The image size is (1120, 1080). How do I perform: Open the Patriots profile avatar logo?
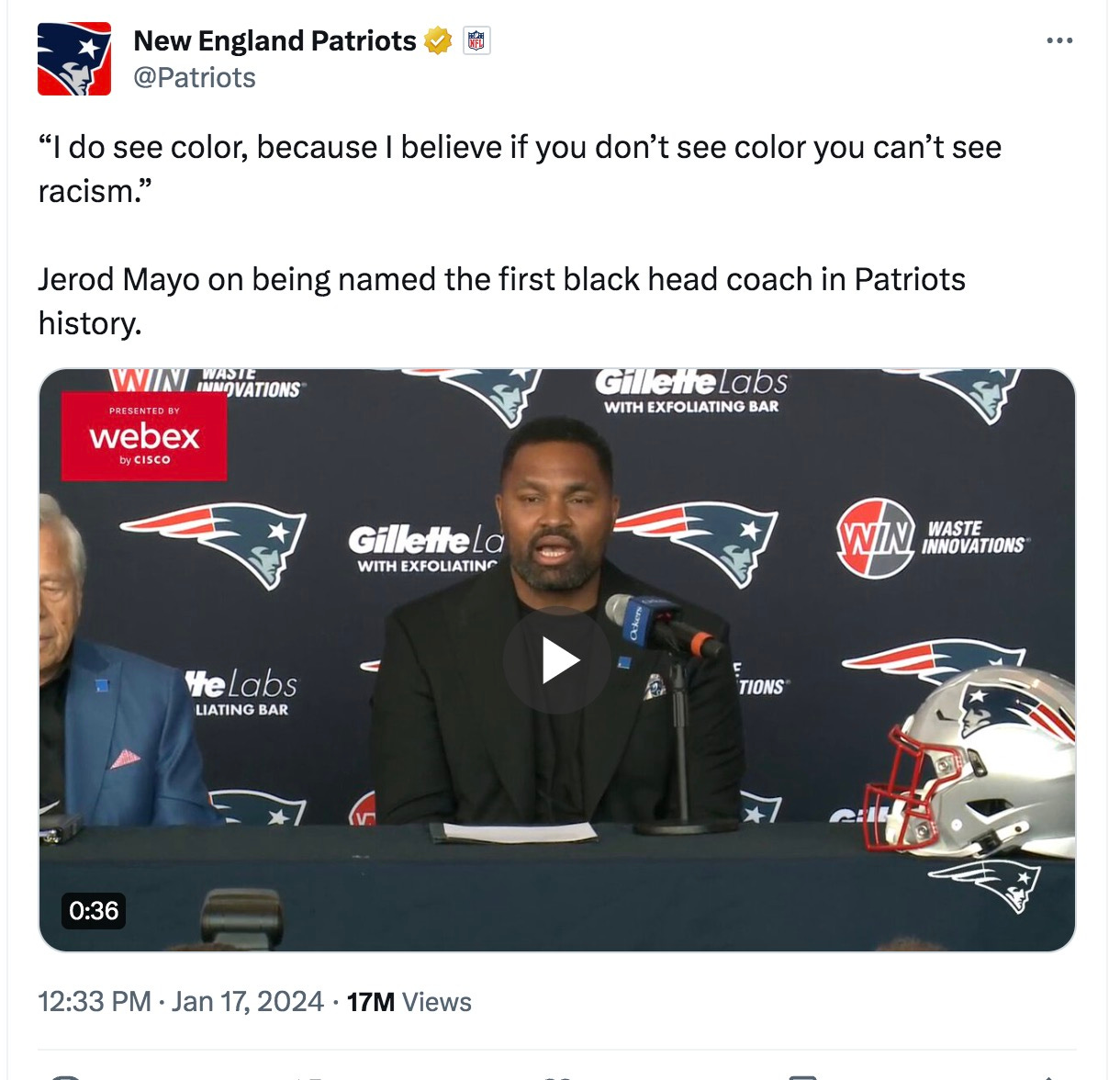[x=74, y=59]
